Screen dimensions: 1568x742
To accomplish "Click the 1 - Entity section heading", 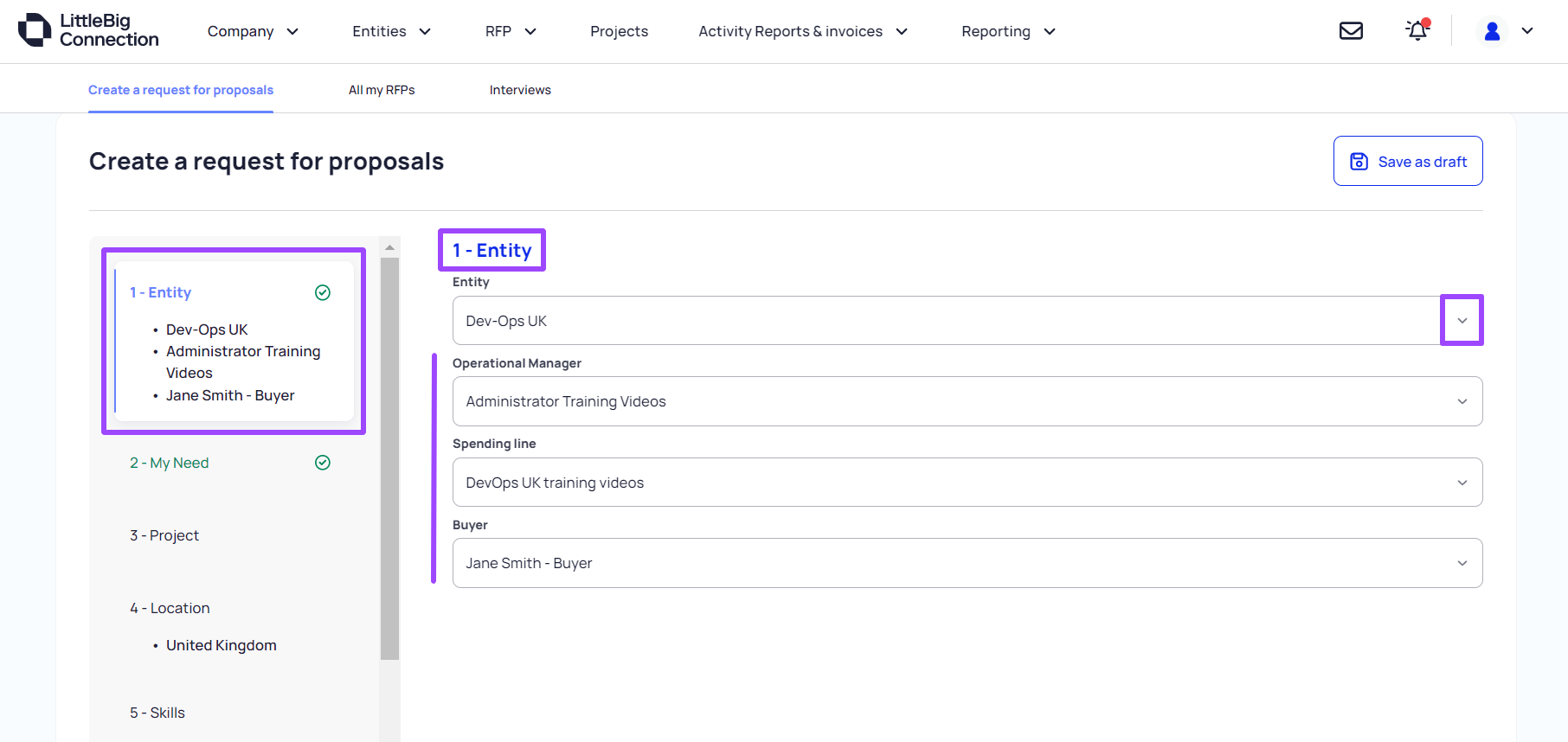I will pyautogui.click(x=492, y=250).
